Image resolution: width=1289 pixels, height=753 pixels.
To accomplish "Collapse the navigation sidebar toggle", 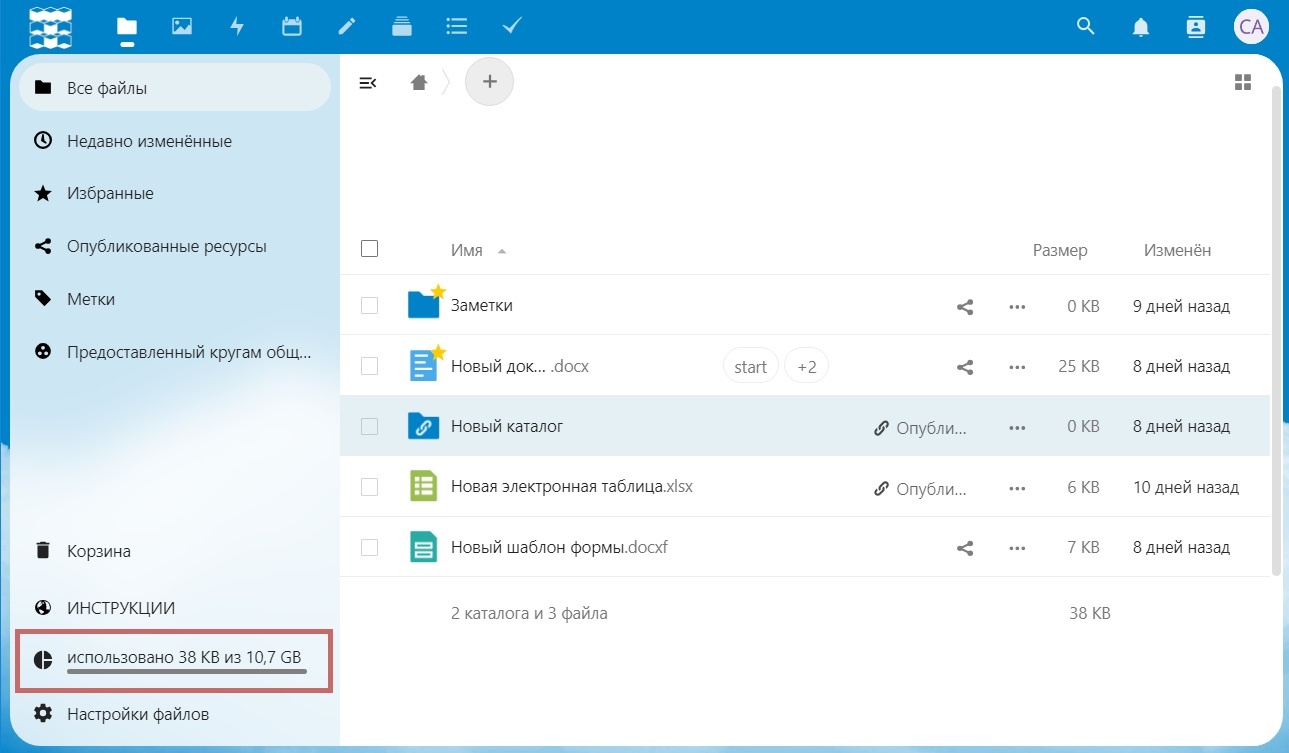I will point(367,83).
